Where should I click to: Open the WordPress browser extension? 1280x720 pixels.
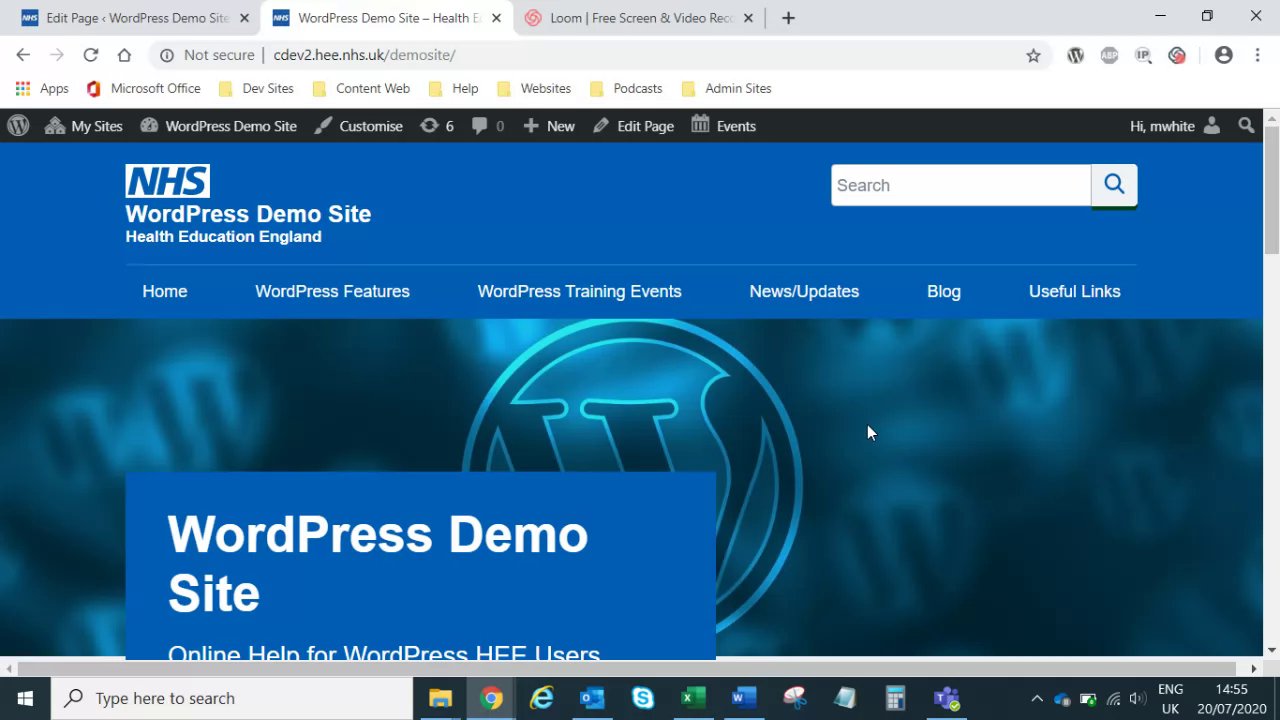point(1075,55)
